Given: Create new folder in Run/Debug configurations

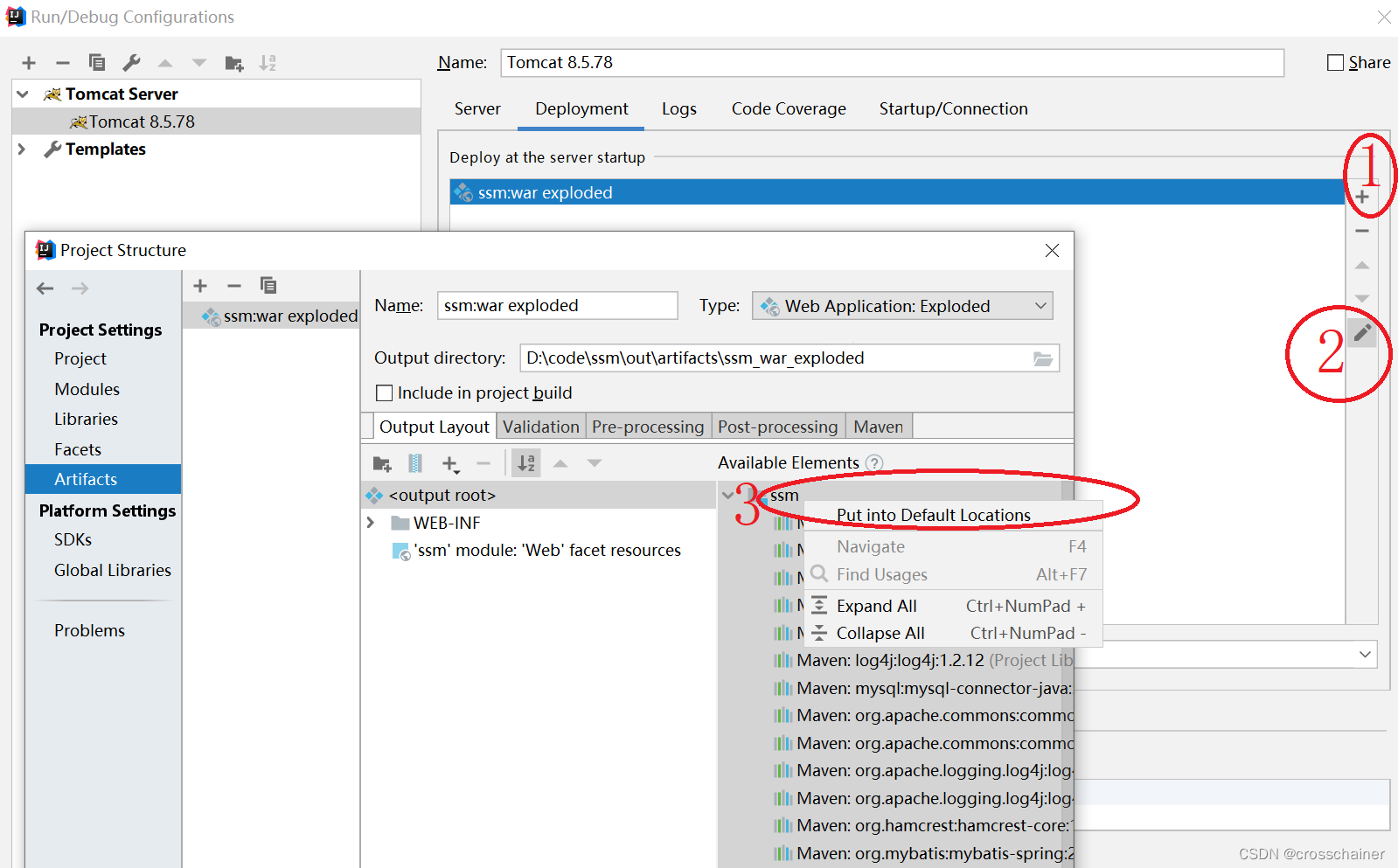Looking at the screenshot, I should pyautogui.click(x=233, y=63).
